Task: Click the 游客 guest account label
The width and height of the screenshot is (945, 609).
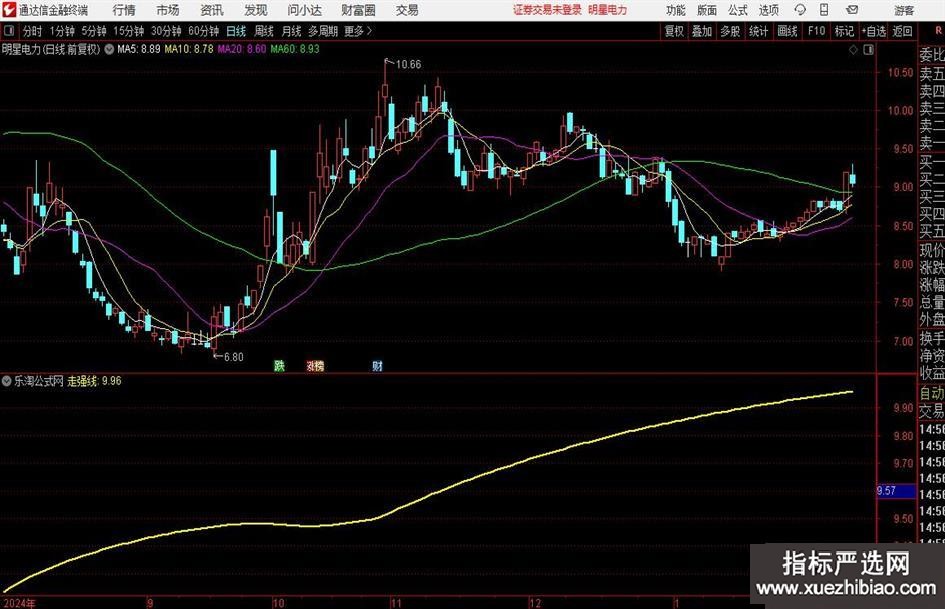Action: point(903,10)
